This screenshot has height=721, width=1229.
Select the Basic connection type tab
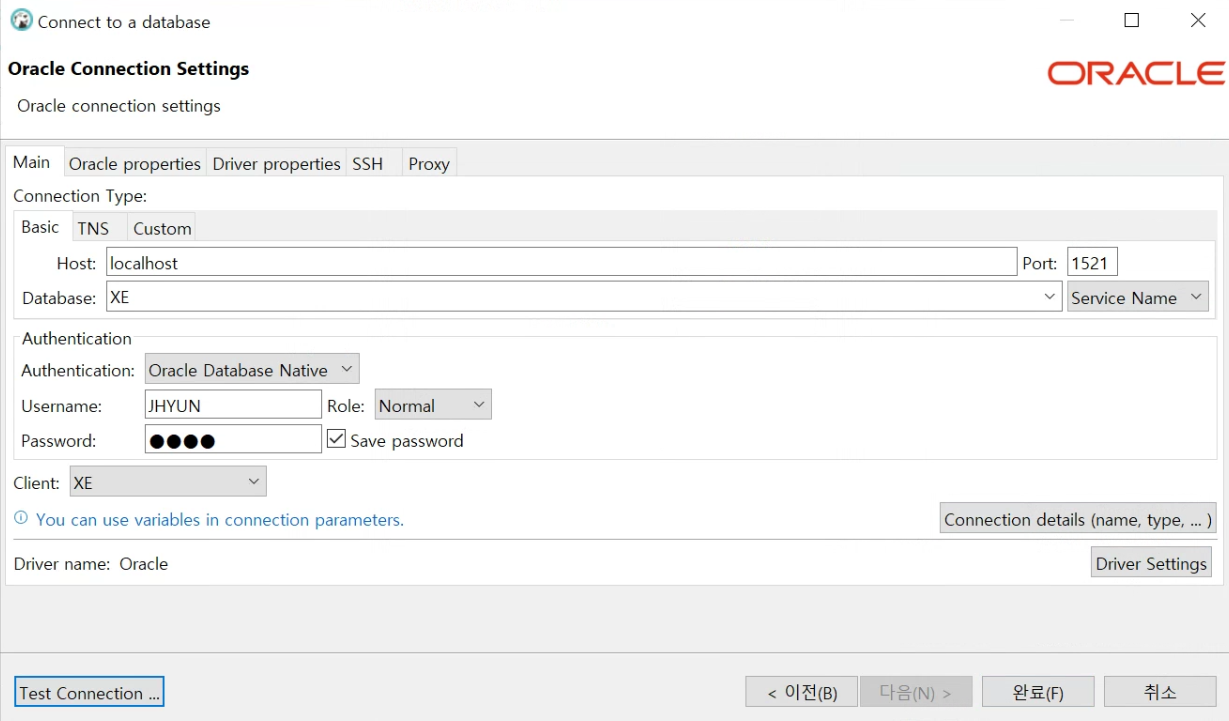click(x=41, y=227)
